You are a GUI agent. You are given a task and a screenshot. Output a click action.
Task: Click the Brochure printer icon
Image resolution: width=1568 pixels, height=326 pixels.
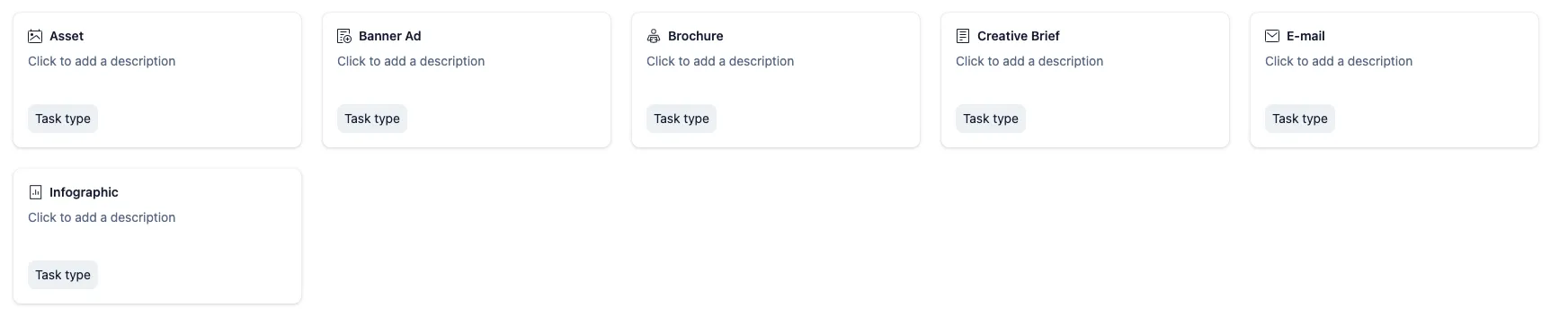(x=654, y=36)
